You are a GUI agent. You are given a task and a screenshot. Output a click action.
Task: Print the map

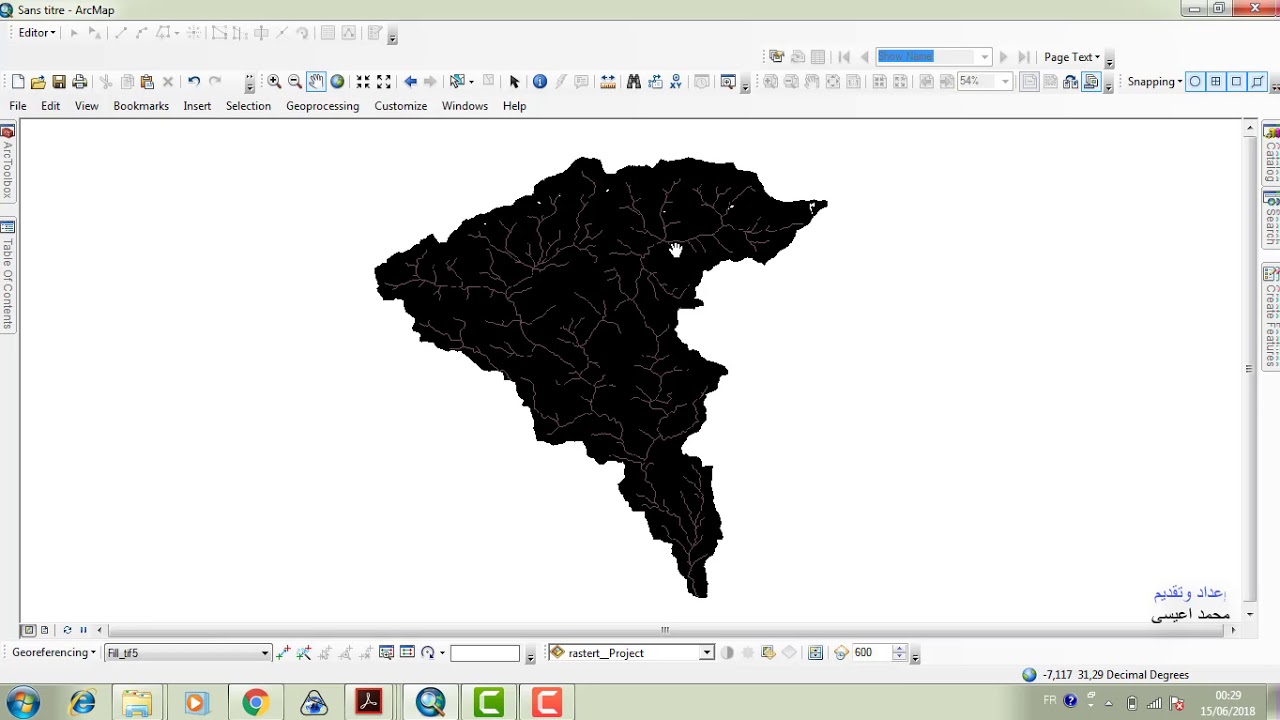coord(80,82)
